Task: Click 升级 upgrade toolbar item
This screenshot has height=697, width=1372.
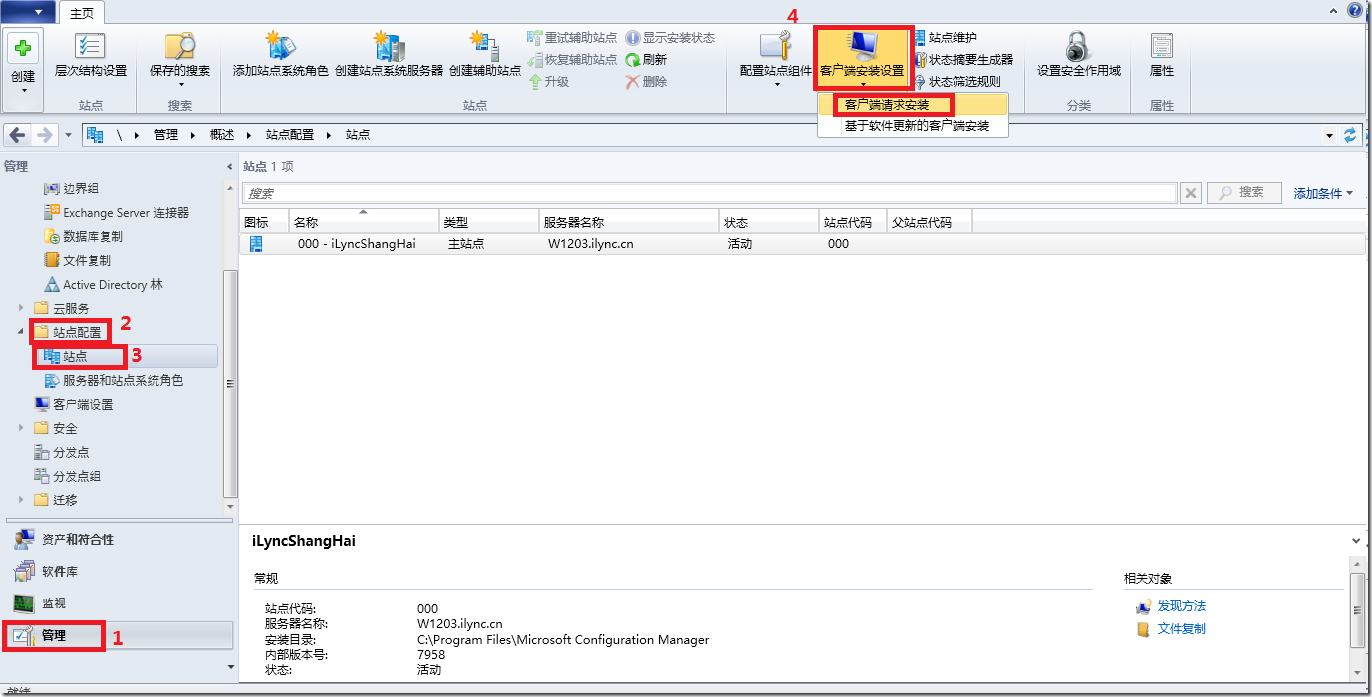Action: tap(549, 82)
